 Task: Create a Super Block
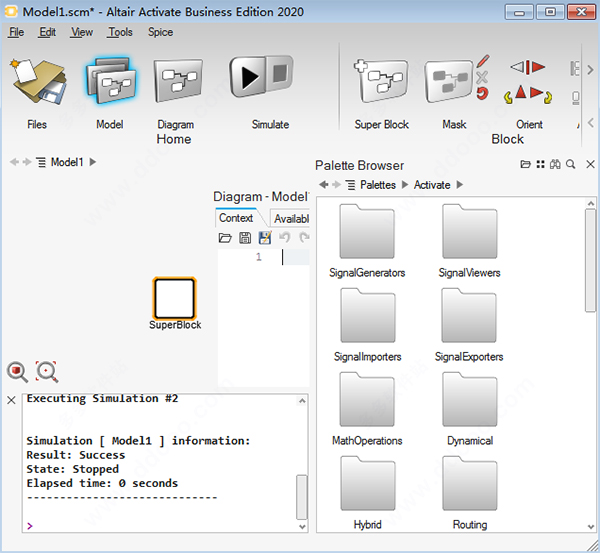click(x=381, y=81)
